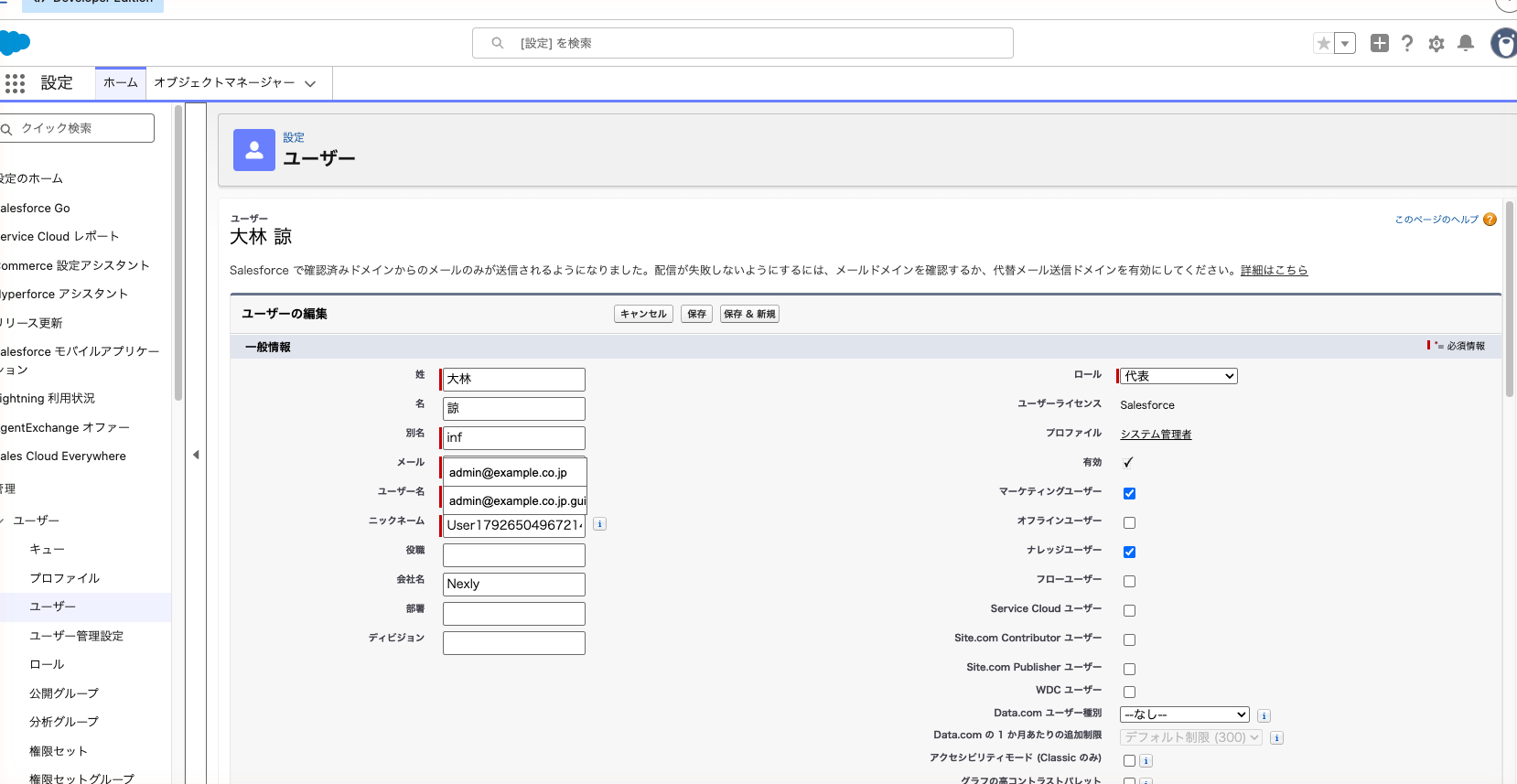Open the help question mark icon
This screenshot has height=784, width=1517.
pyautogui.click(x=1407, y=43)
